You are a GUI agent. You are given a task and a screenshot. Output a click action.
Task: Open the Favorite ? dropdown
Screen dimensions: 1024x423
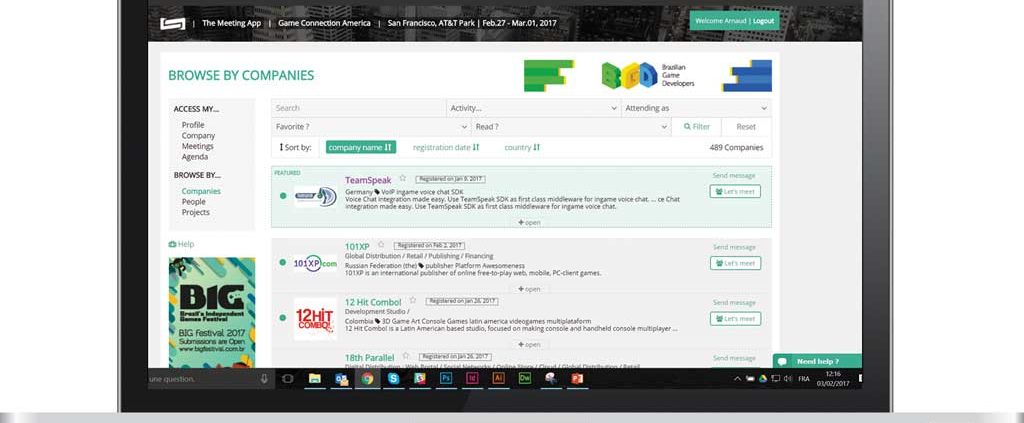click(x=371, y=127)
